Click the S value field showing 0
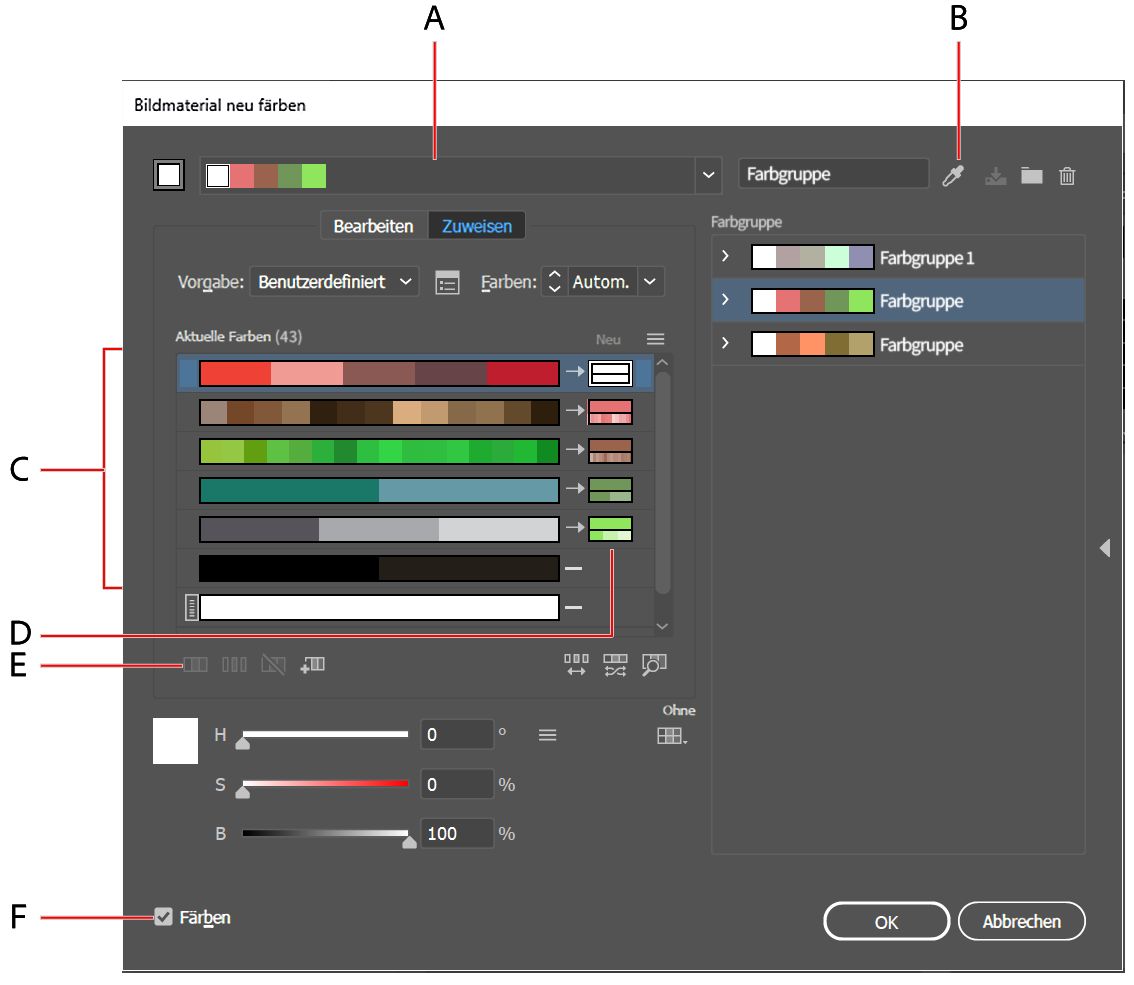The image size is (1134, 985). [457, 784]
